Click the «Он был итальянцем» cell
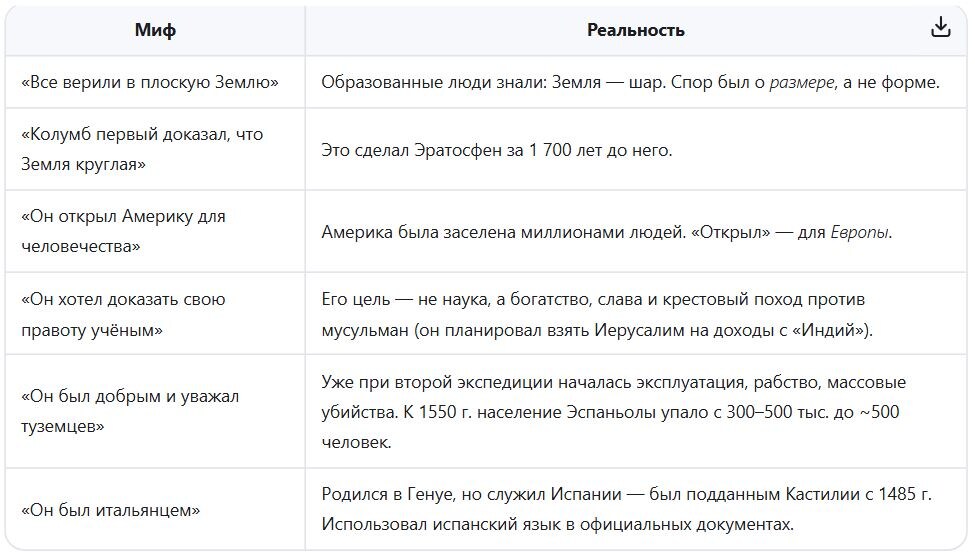The width and height of the screenshot is (975, 553). (x=155, y=509)
